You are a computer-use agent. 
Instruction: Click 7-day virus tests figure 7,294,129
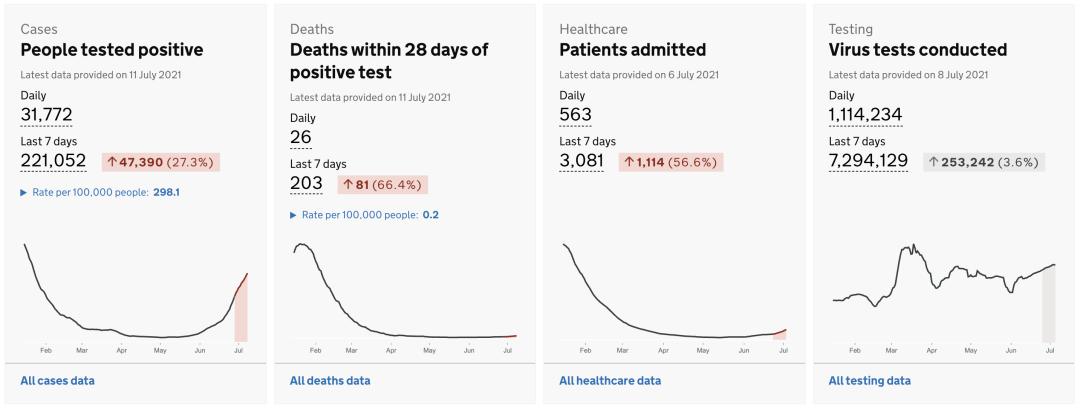coord(868,161)
